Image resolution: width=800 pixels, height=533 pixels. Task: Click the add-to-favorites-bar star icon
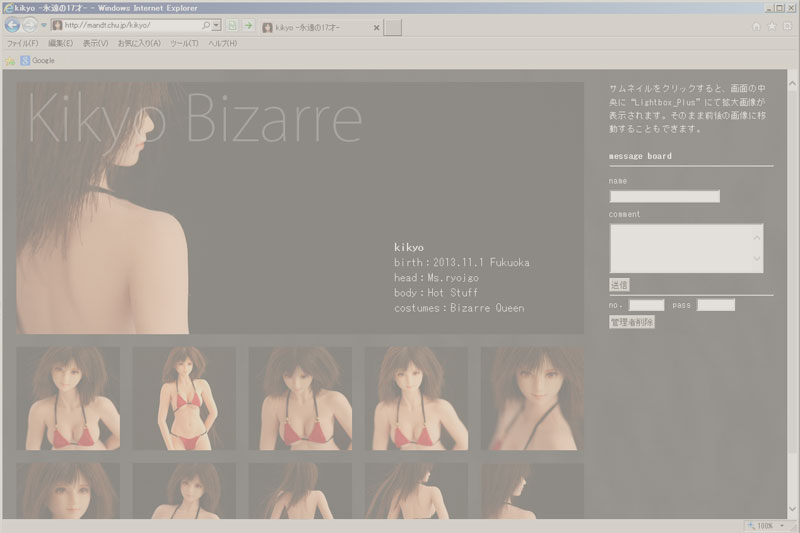[10, 61]
